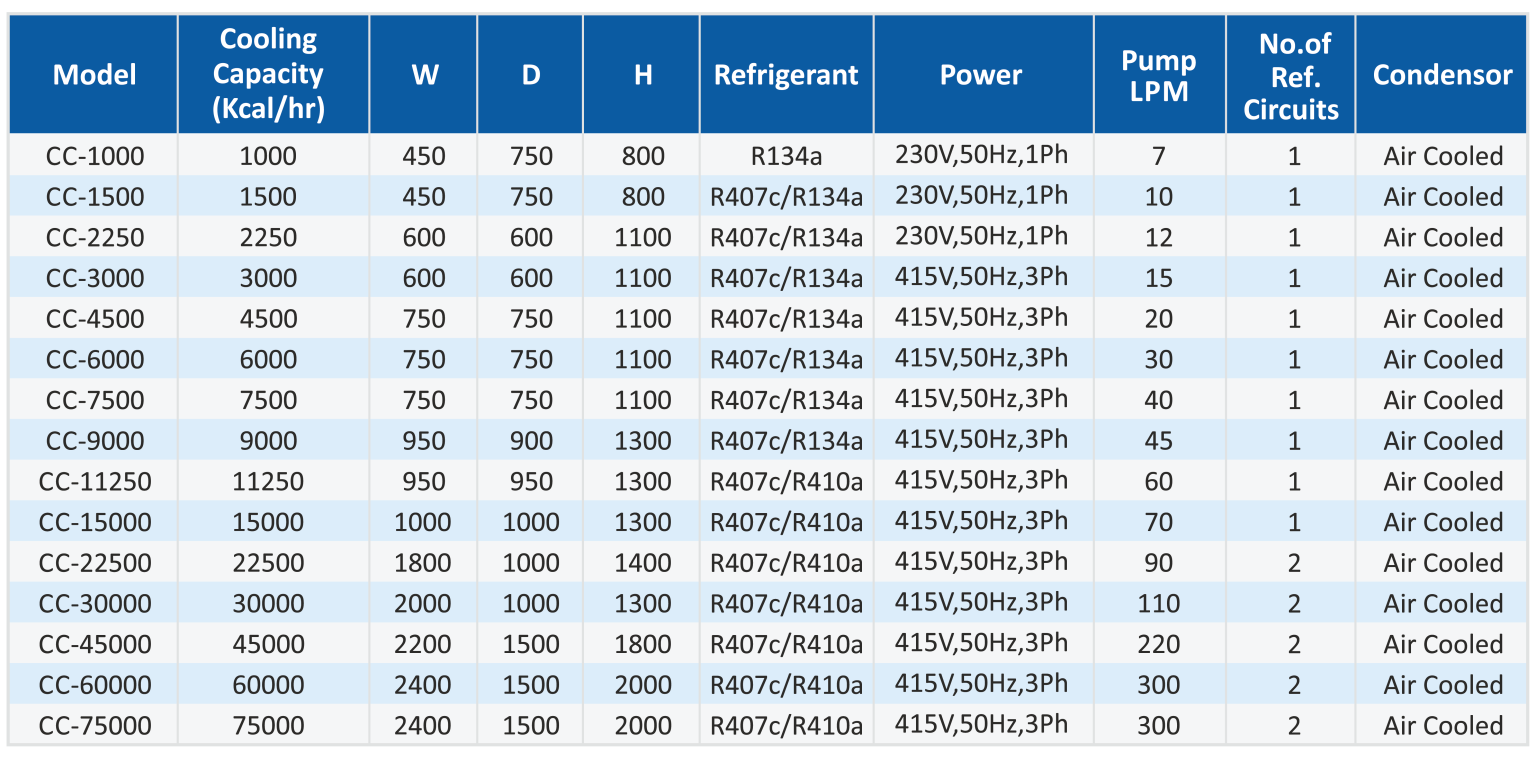Select the height value 1400
This screenshot has height=759, width=1536.
coord(643,563)
